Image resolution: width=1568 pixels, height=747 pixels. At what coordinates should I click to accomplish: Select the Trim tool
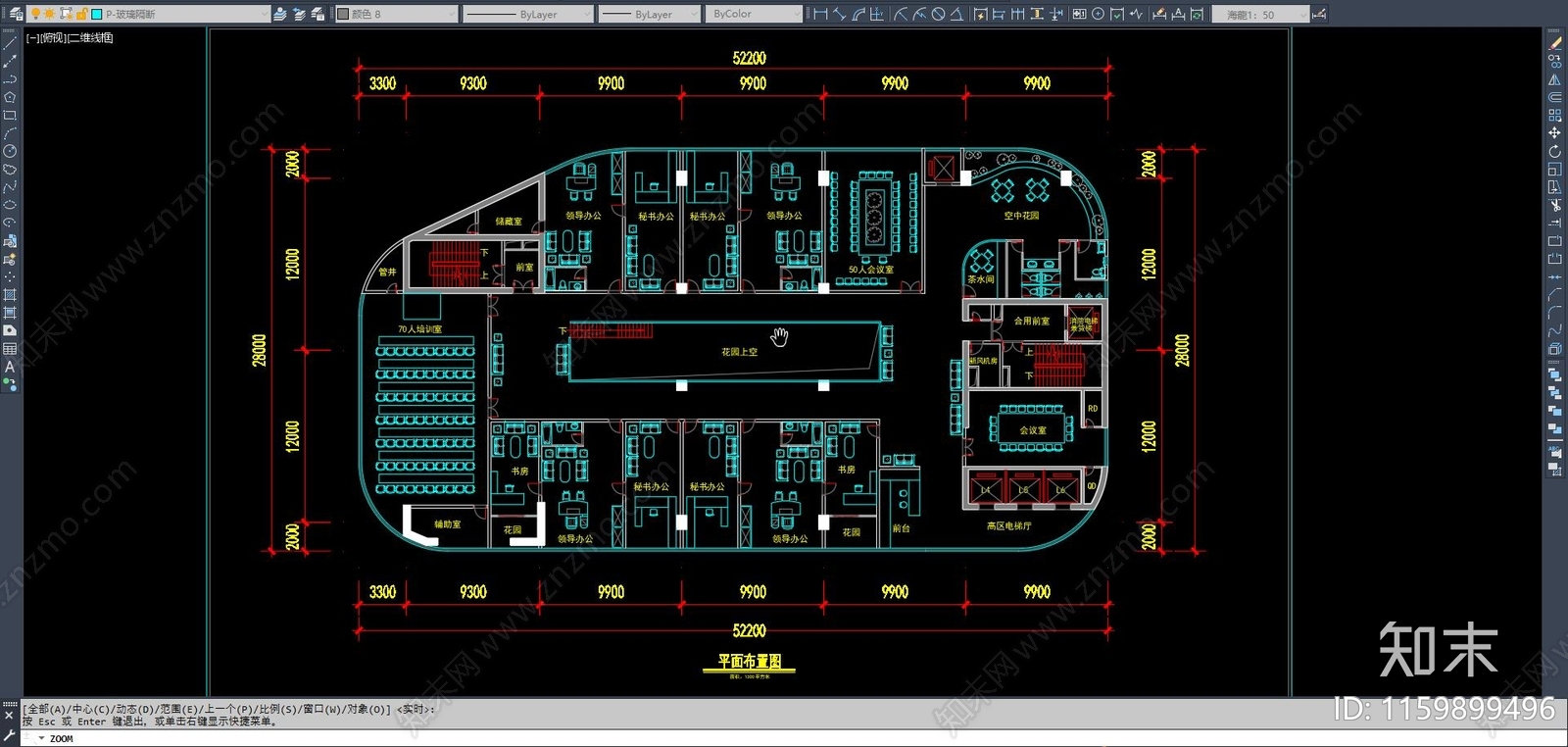(x=1554, y=205)
